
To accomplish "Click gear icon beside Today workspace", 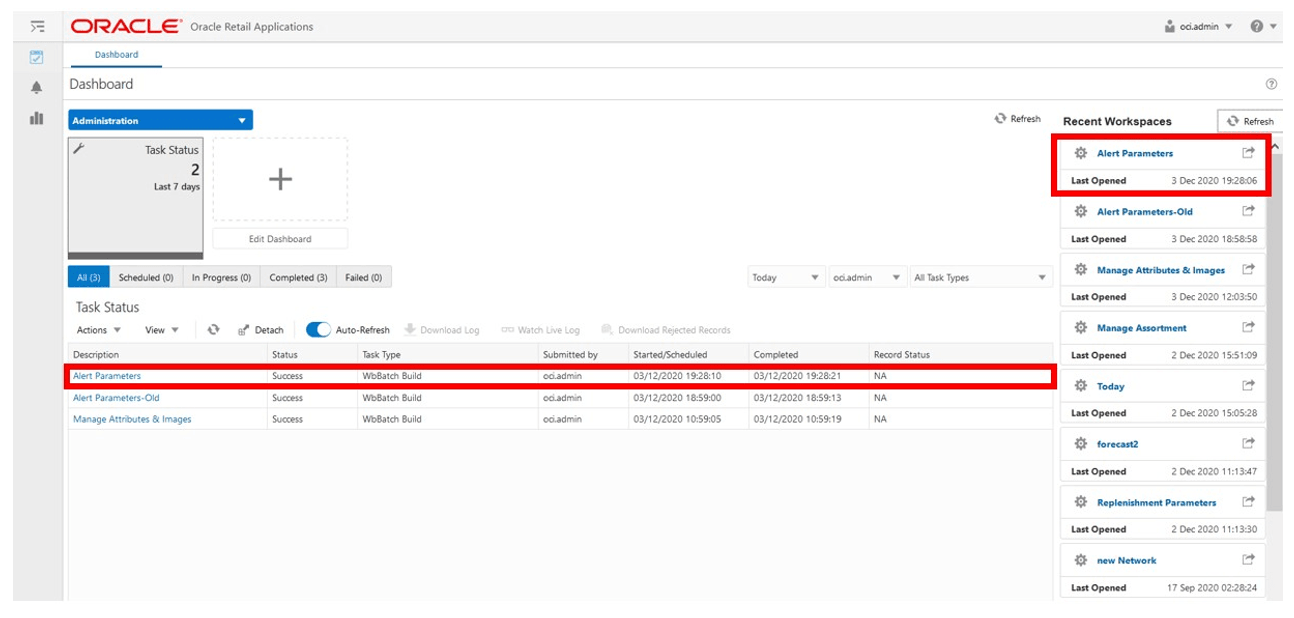I will [1080, 385].
